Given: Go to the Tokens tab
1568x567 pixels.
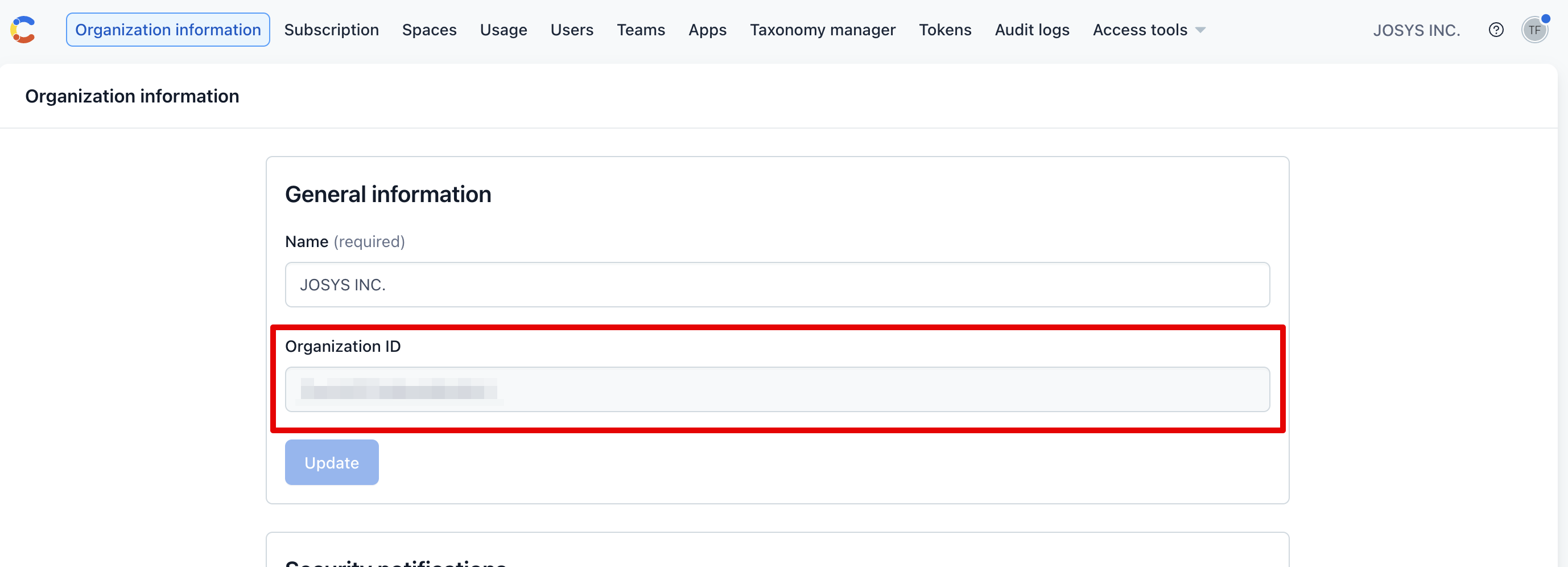Looking at the screenshot, I should pyautogui.click(x=944, y=30).
